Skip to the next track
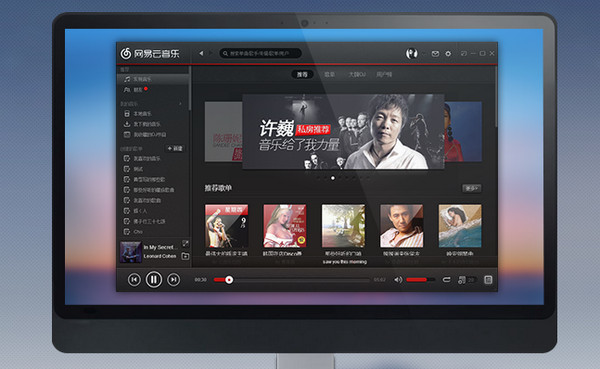This screenshot has height=369, width=600. click(173, 280)
